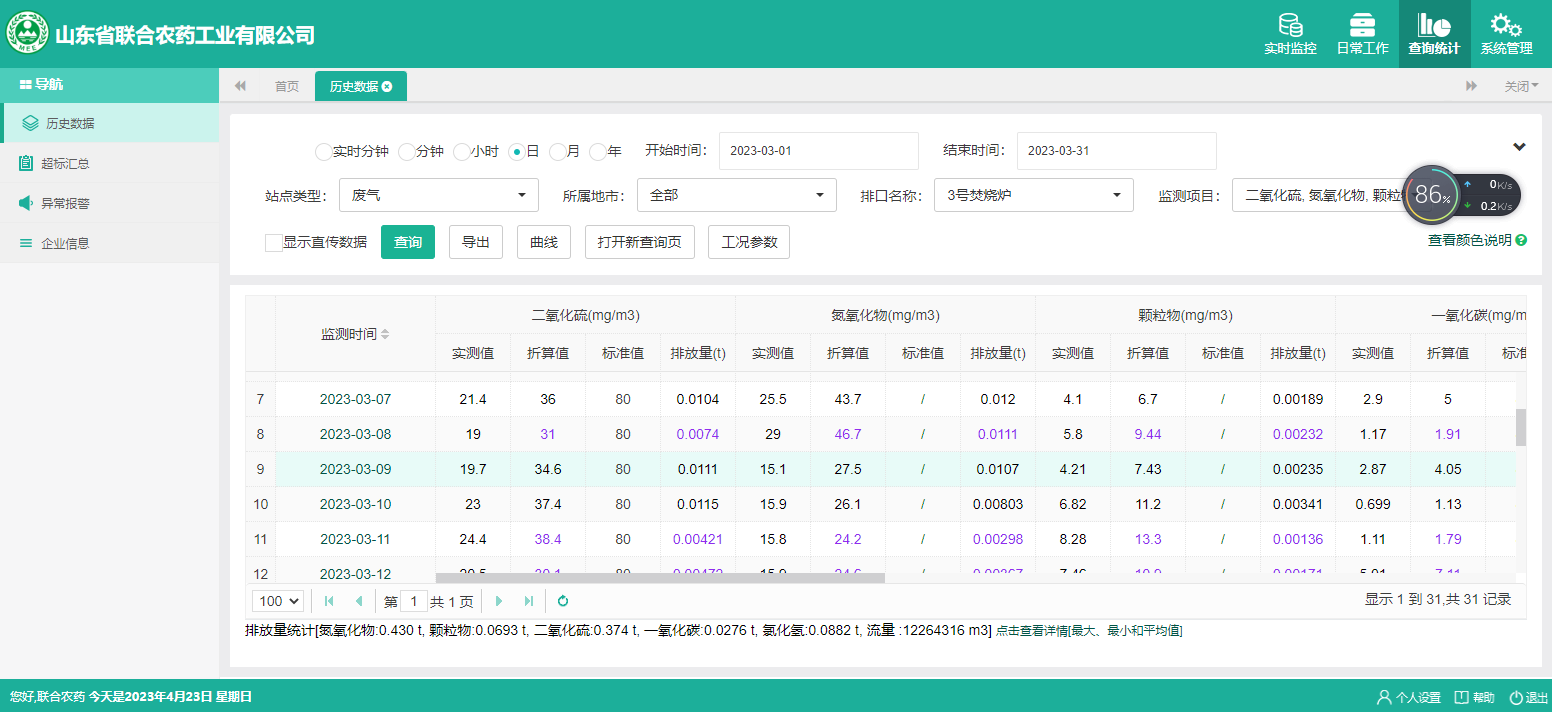
Task: Collapse the query filter panel chevron
Action: (1519, 147)
